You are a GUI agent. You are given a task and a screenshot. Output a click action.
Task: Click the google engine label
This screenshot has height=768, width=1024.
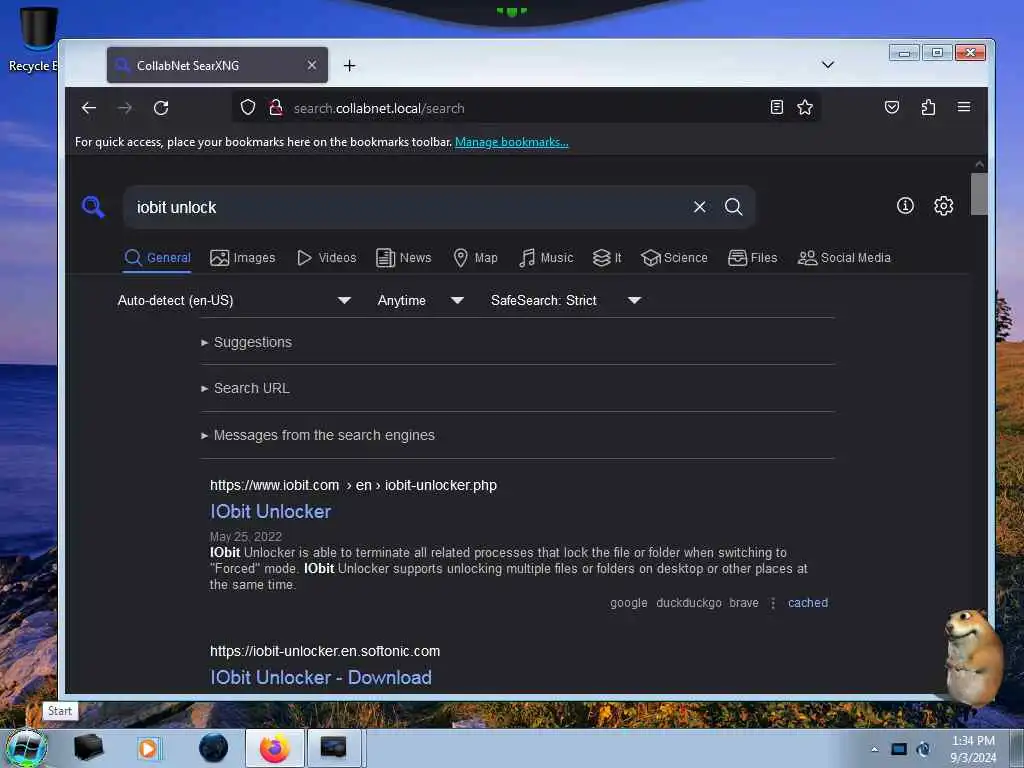[629, 603]
